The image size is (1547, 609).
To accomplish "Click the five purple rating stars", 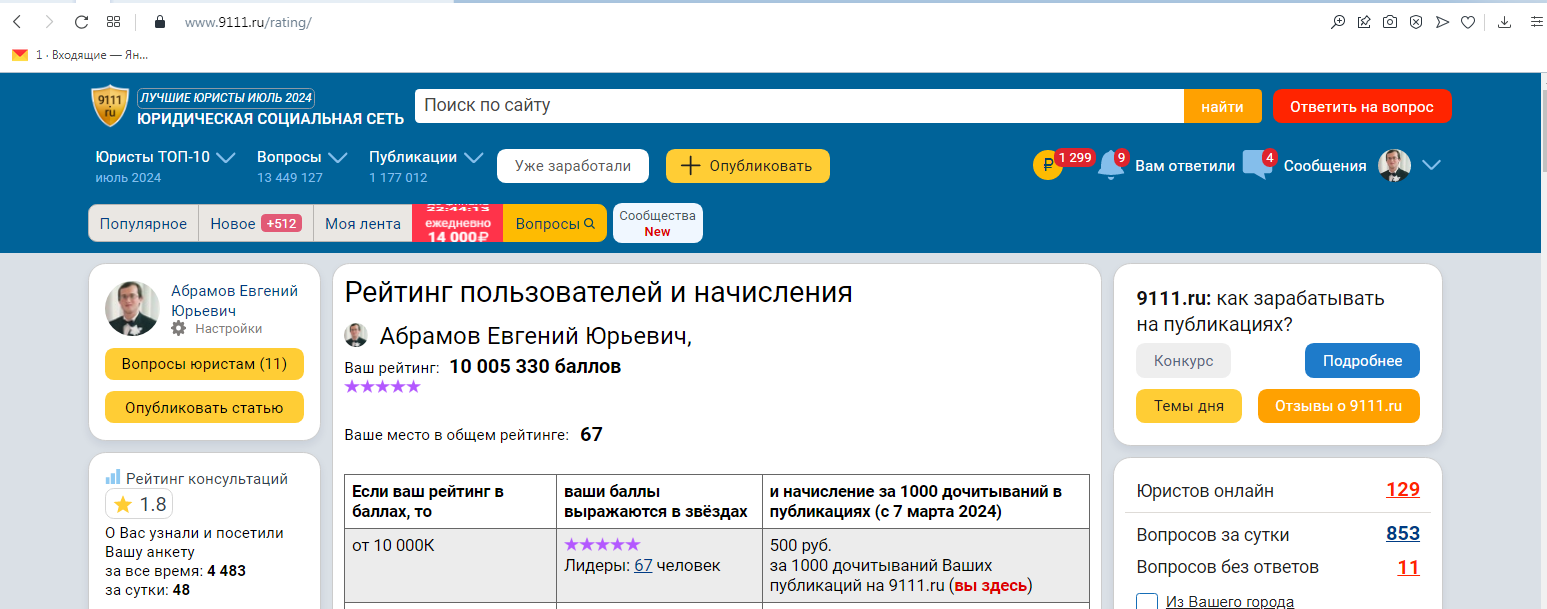I will point(382,385).
